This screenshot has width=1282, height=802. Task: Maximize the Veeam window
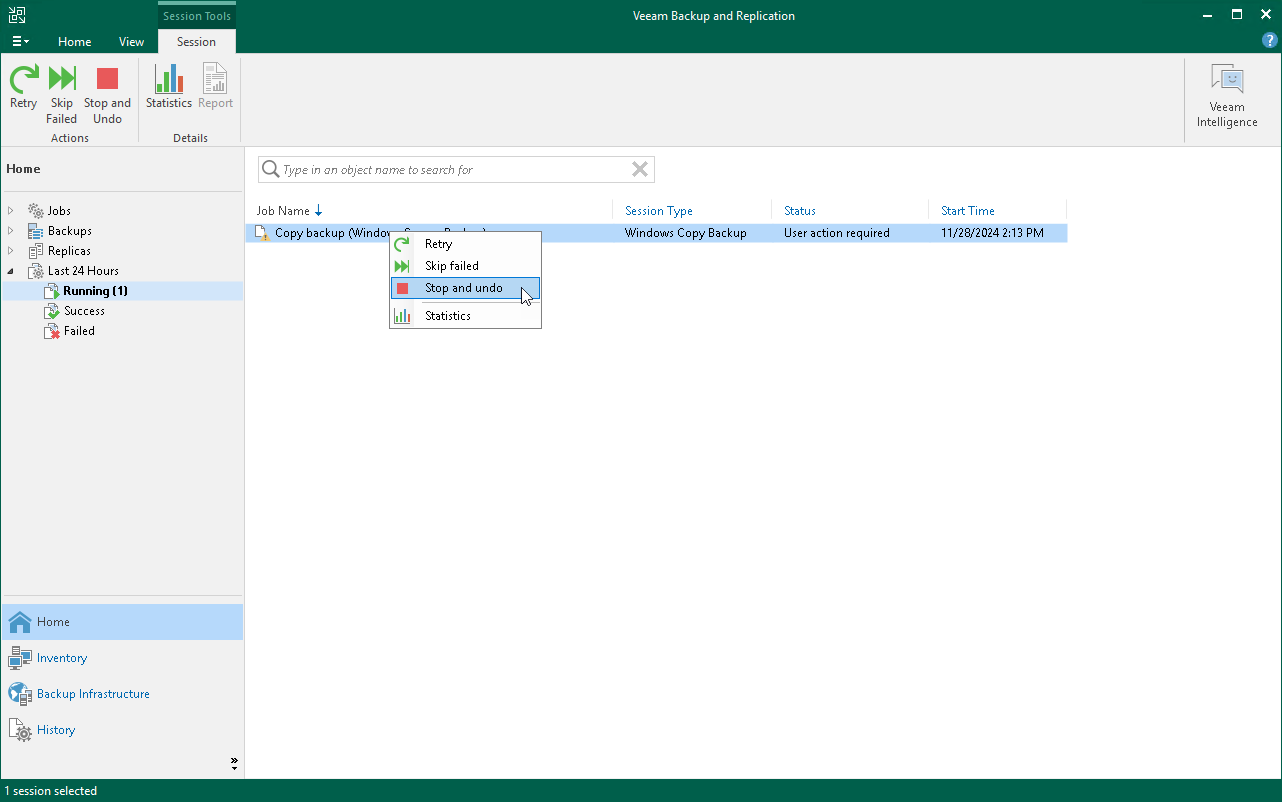tap(1237, 15)
